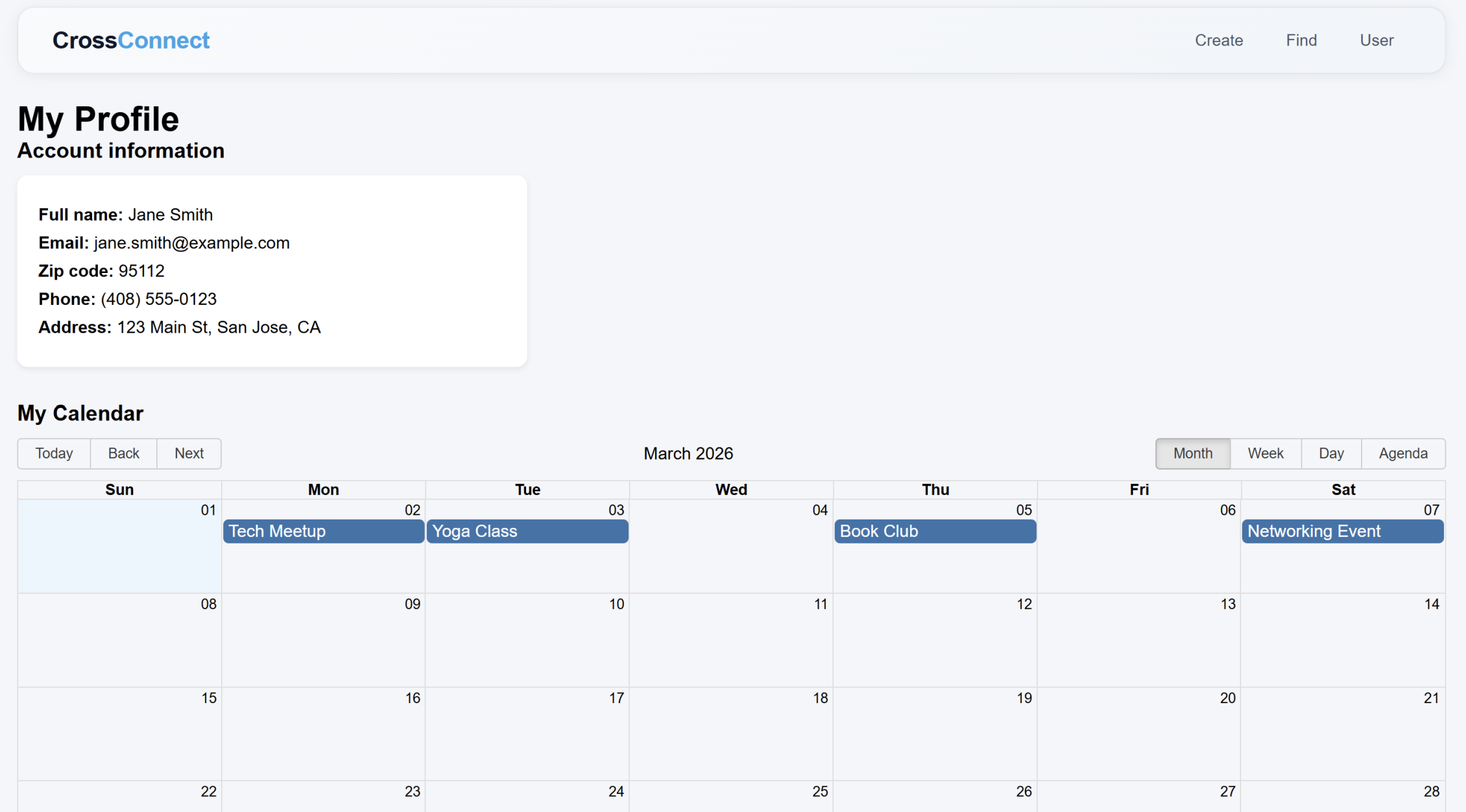Click the CrossConnect logo

(x=130, y=40)
